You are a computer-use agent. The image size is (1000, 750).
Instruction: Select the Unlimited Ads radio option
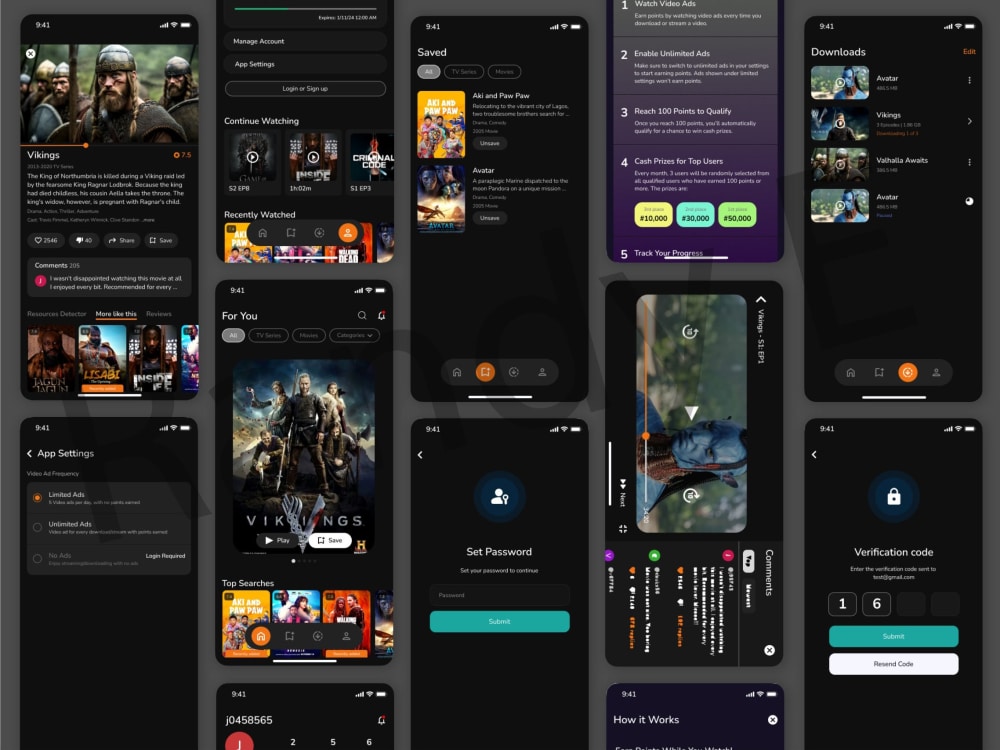38,527
